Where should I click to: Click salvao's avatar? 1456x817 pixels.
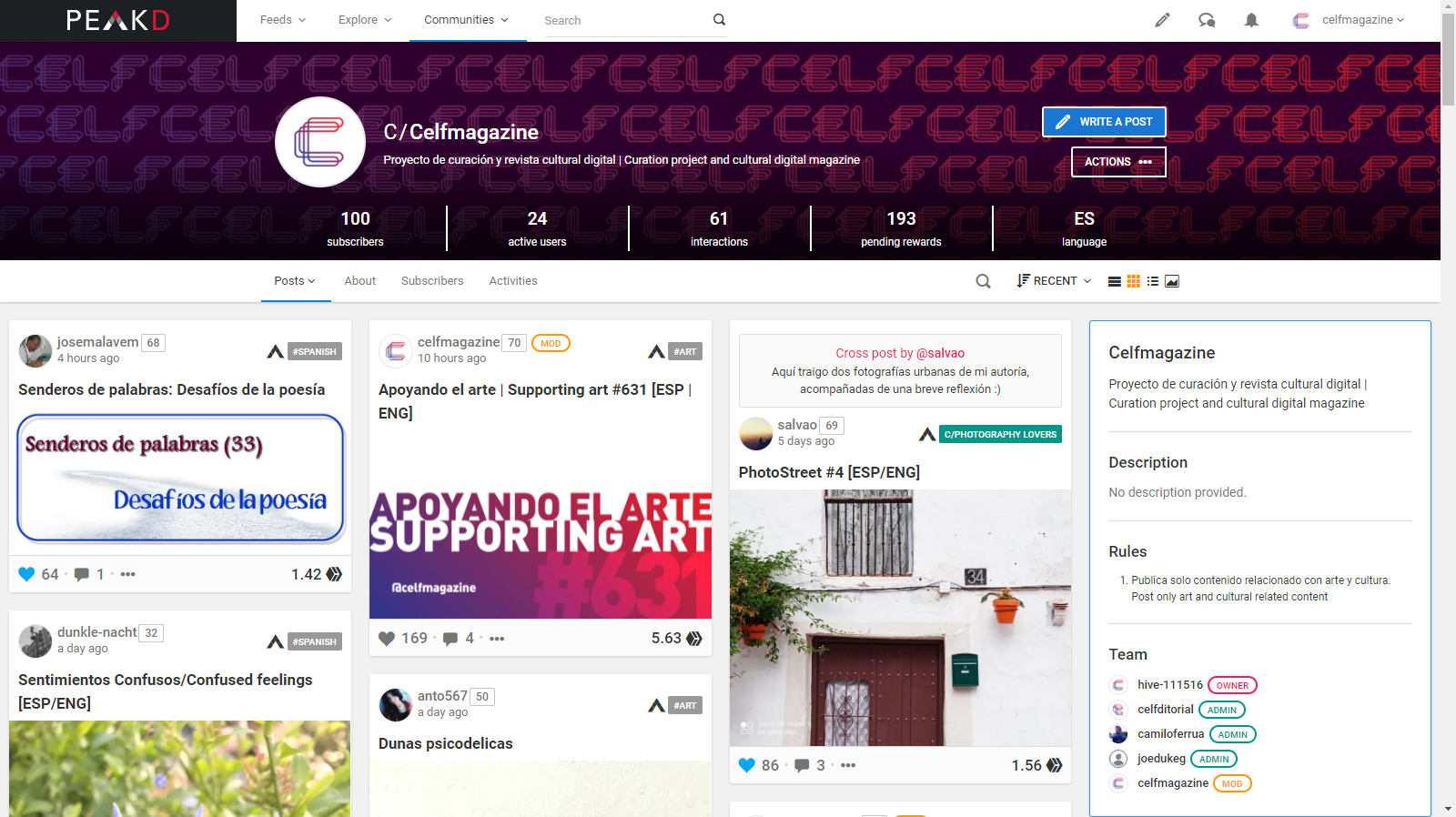755,434
